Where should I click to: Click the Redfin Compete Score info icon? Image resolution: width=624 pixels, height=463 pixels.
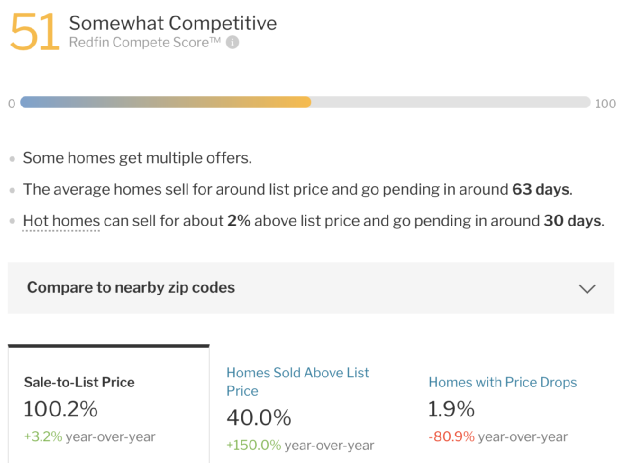pyautogui.click(x=232, y=42)
